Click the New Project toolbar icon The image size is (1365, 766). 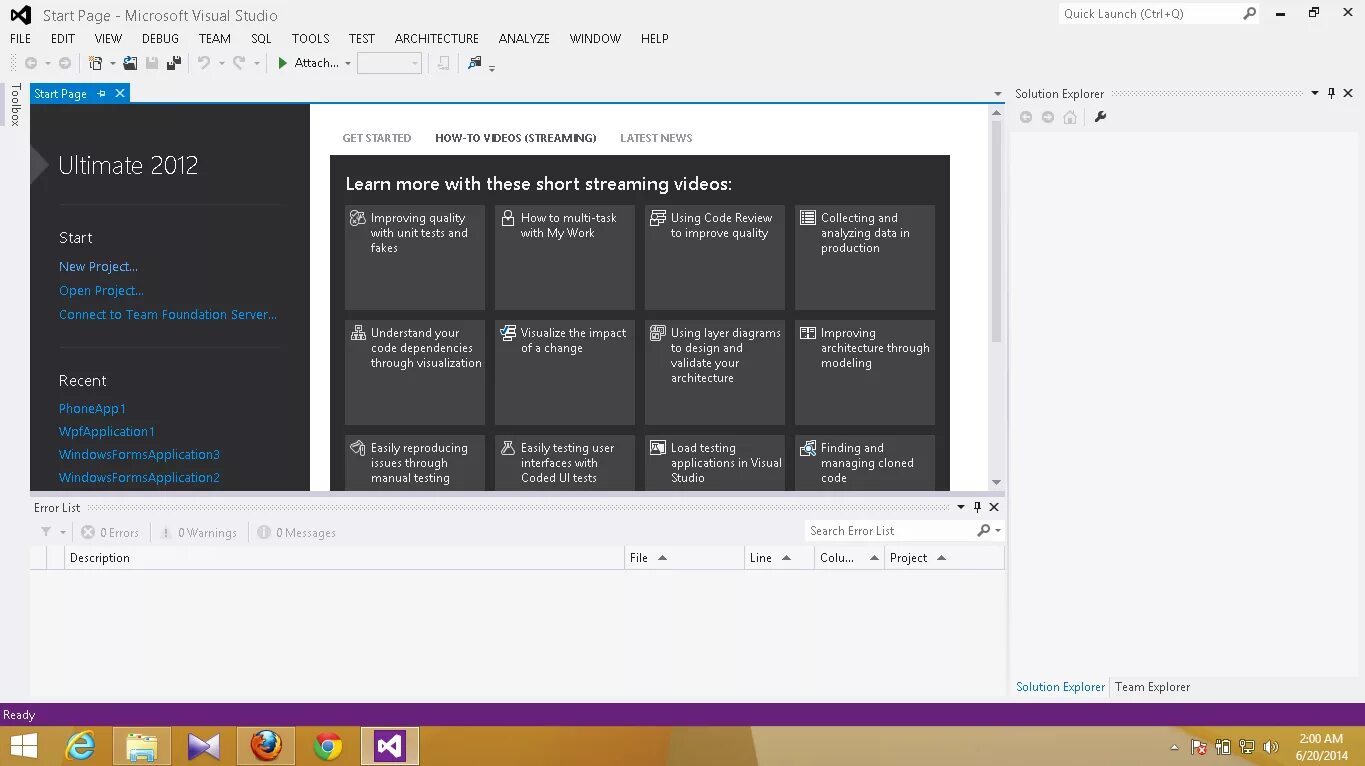click(96, 63)
